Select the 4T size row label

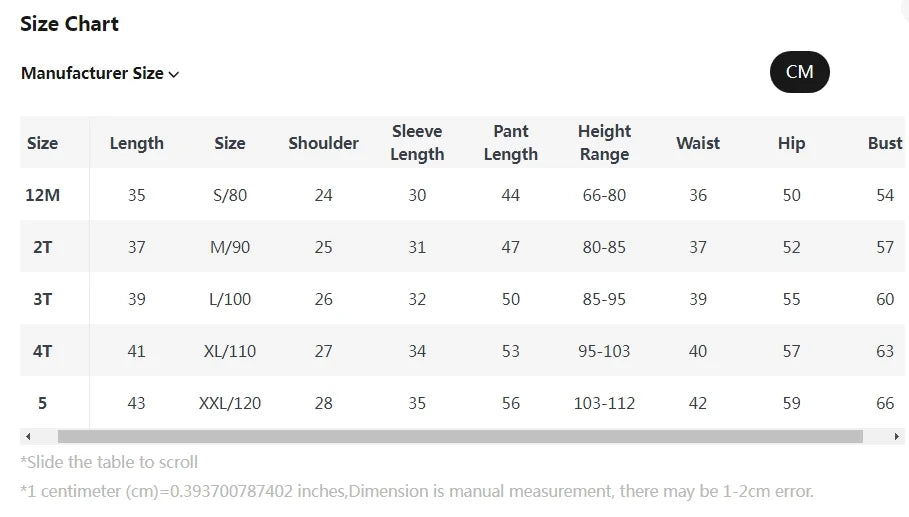tap(43, 351)
